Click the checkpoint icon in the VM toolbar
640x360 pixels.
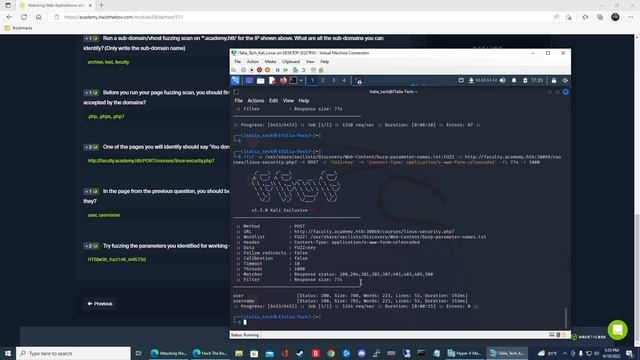click(x=295, y=70)
